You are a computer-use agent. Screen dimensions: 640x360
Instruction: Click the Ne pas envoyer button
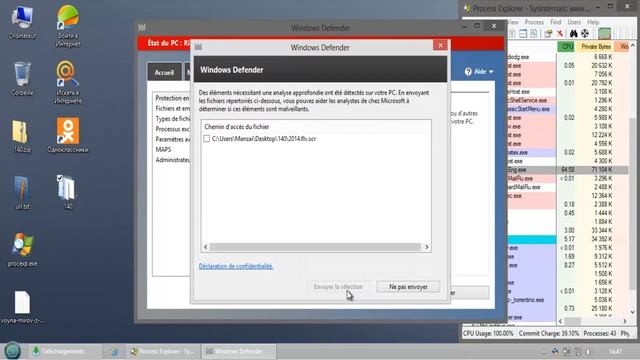(408, 287)
